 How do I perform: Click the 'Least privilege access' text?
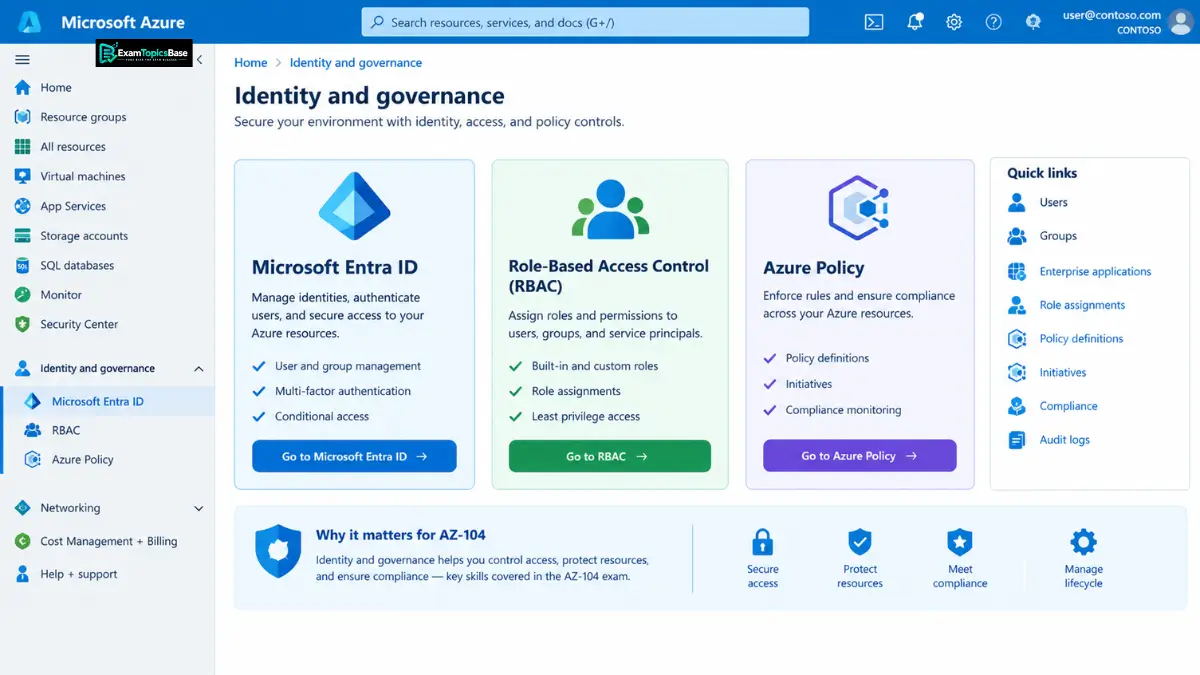coord(586,417)
